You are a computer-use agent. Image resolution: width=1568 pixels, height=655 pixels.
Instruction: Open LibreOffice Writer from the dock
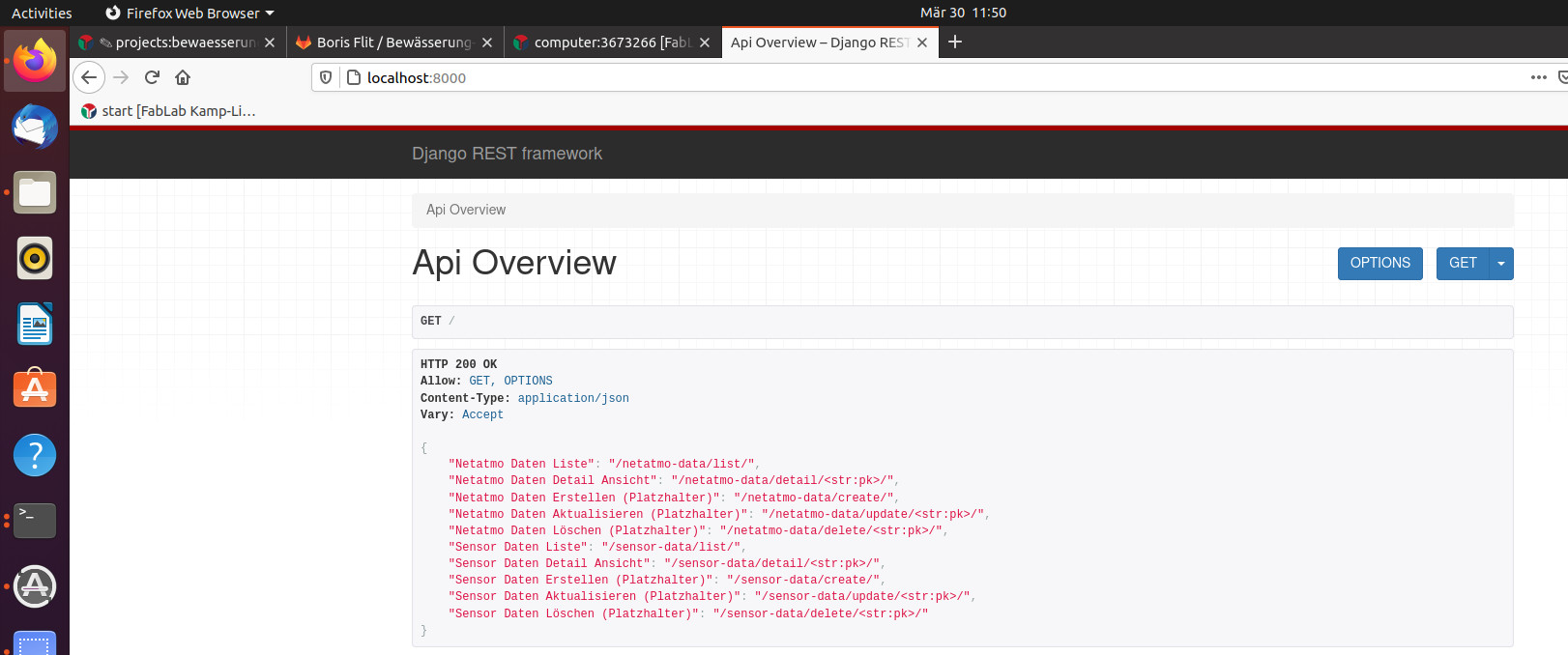click(35, 324)
